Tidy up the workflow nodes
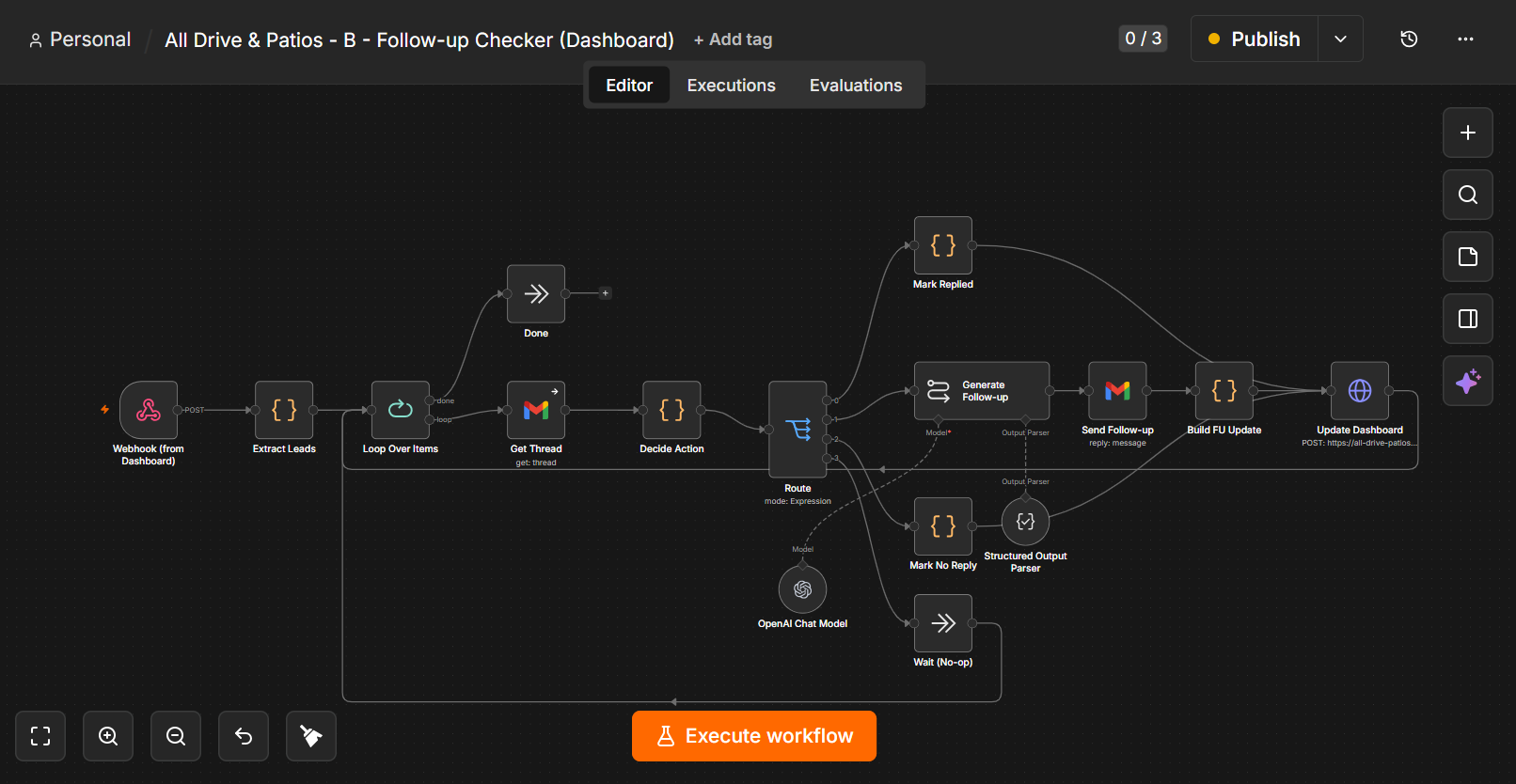 [311, 736]
